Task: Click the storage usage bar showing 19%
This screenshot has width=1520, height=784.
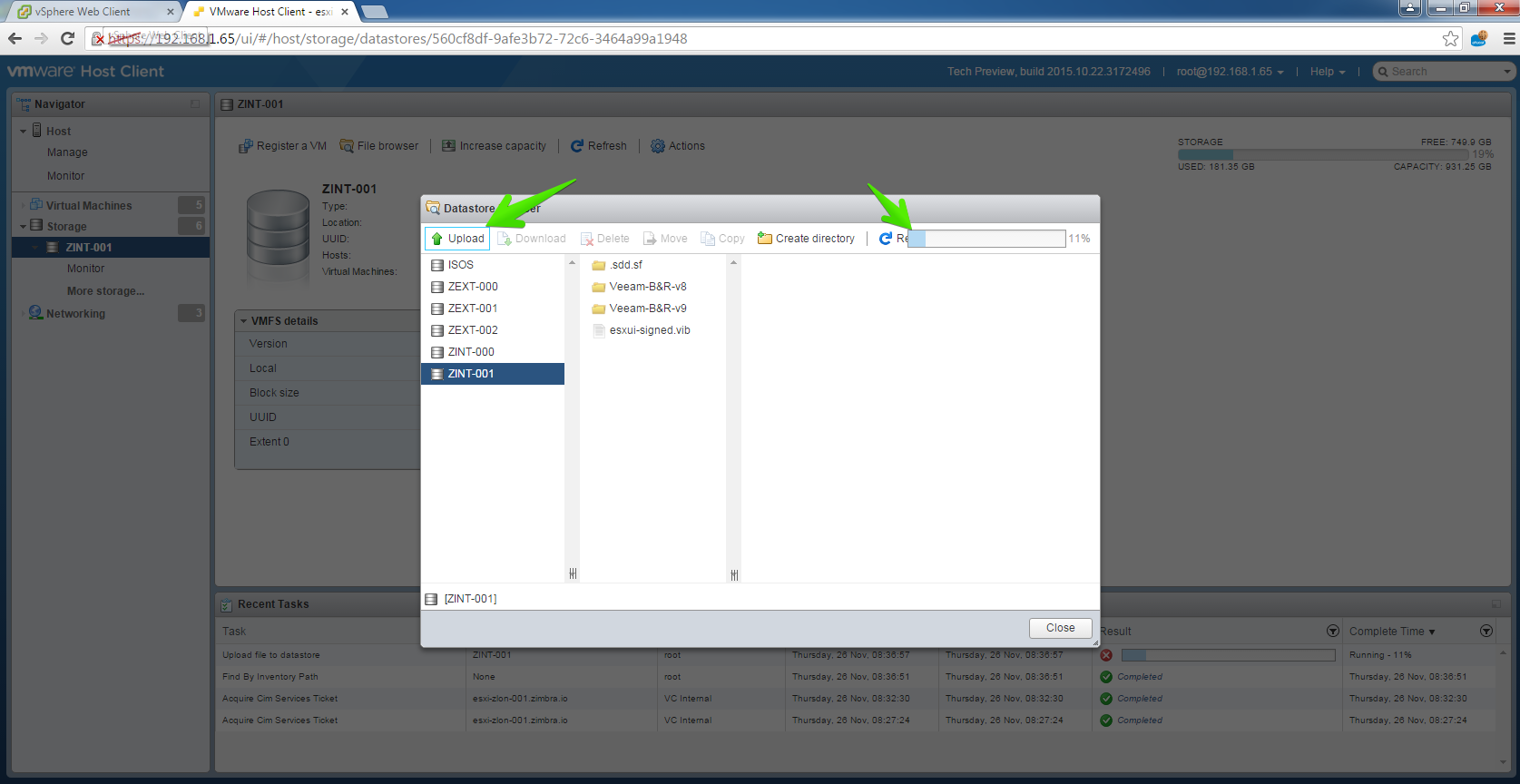Action: [x=1322, y=155]
